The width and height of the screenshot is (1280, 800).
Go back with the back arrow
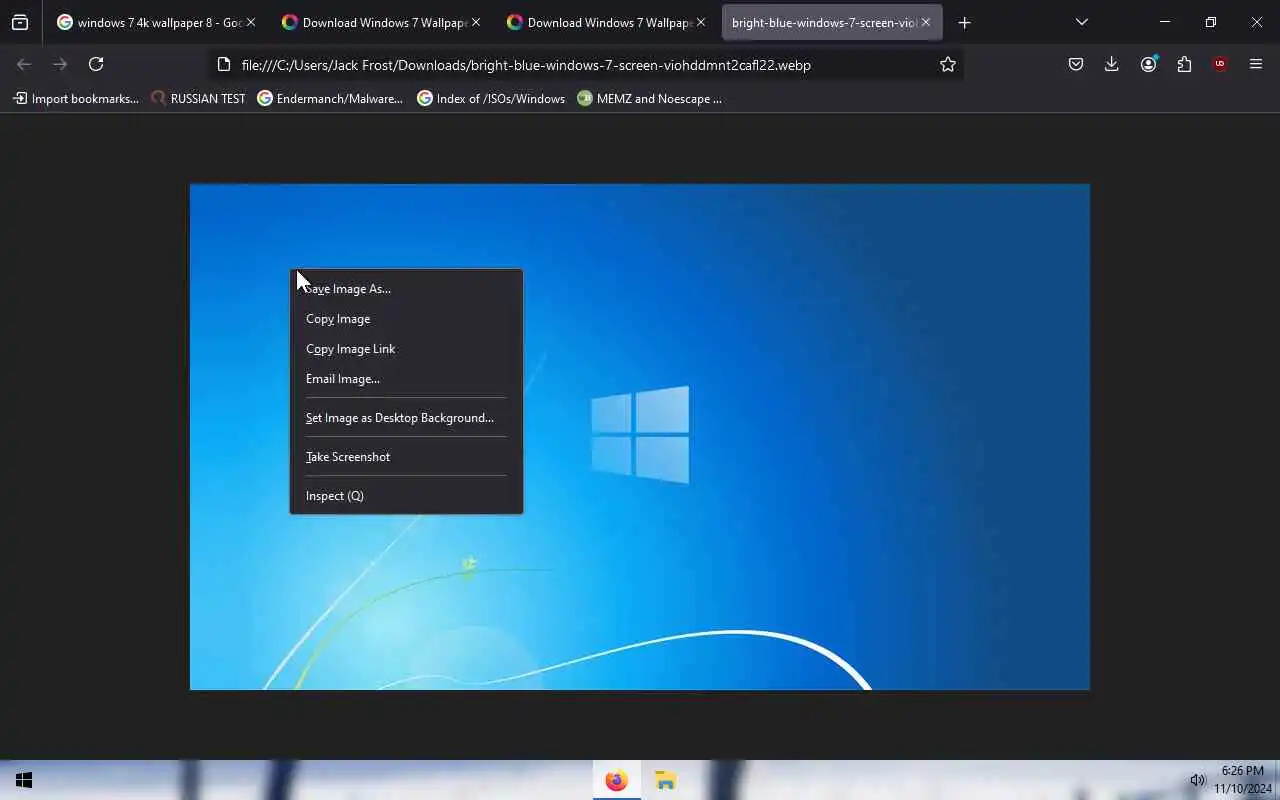(24, 64)
